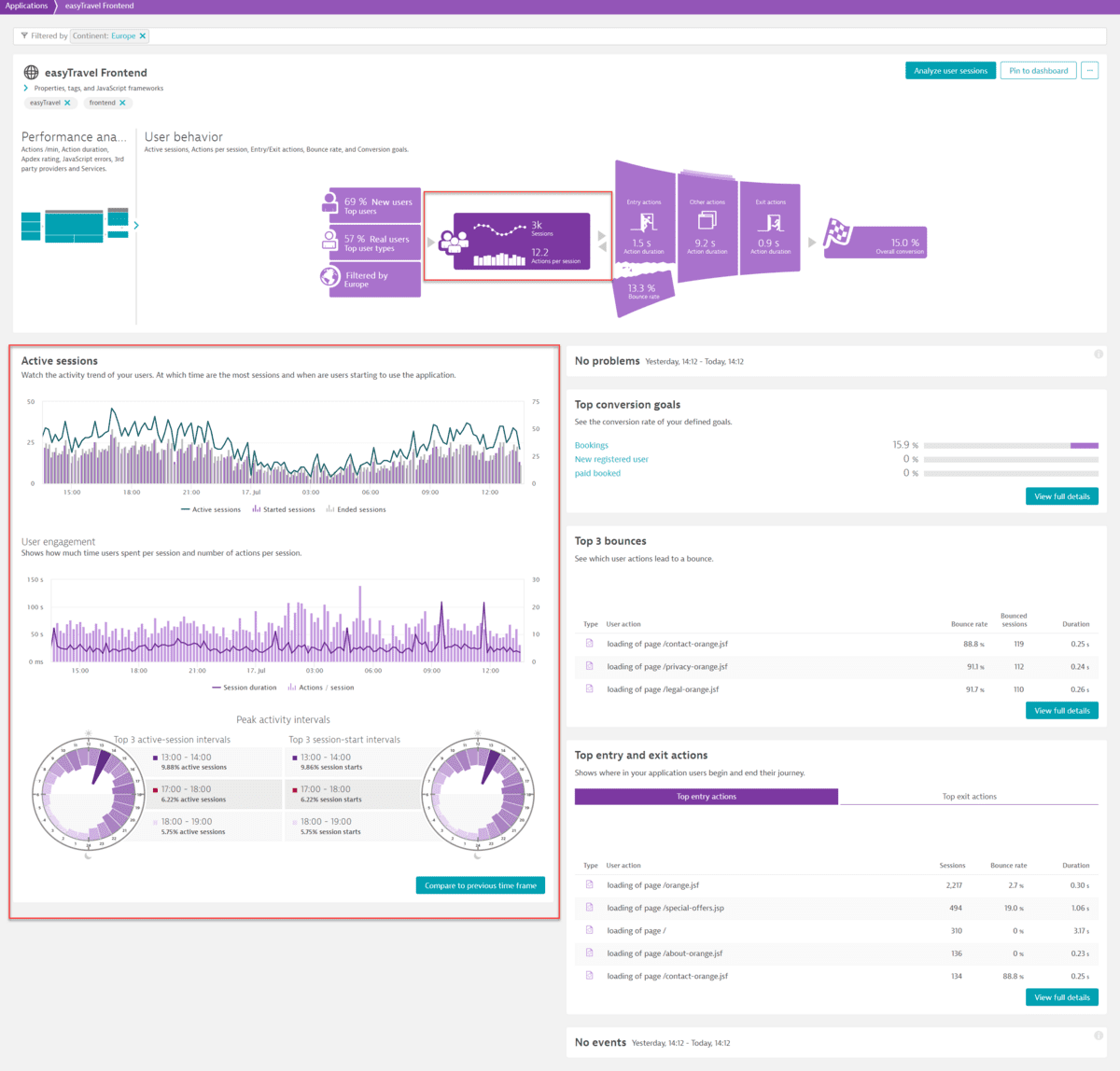Select the Entry actions door icon

click(644, 221)
